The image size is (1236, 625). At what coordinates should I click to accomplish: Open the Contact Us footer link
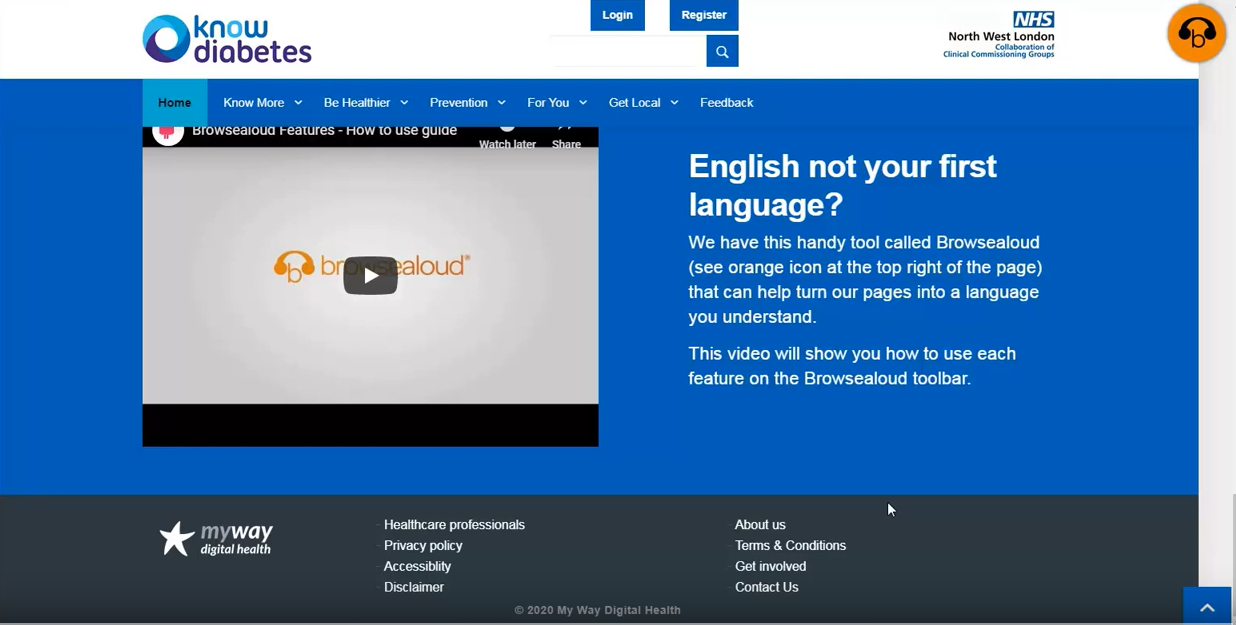pos(766,587)
